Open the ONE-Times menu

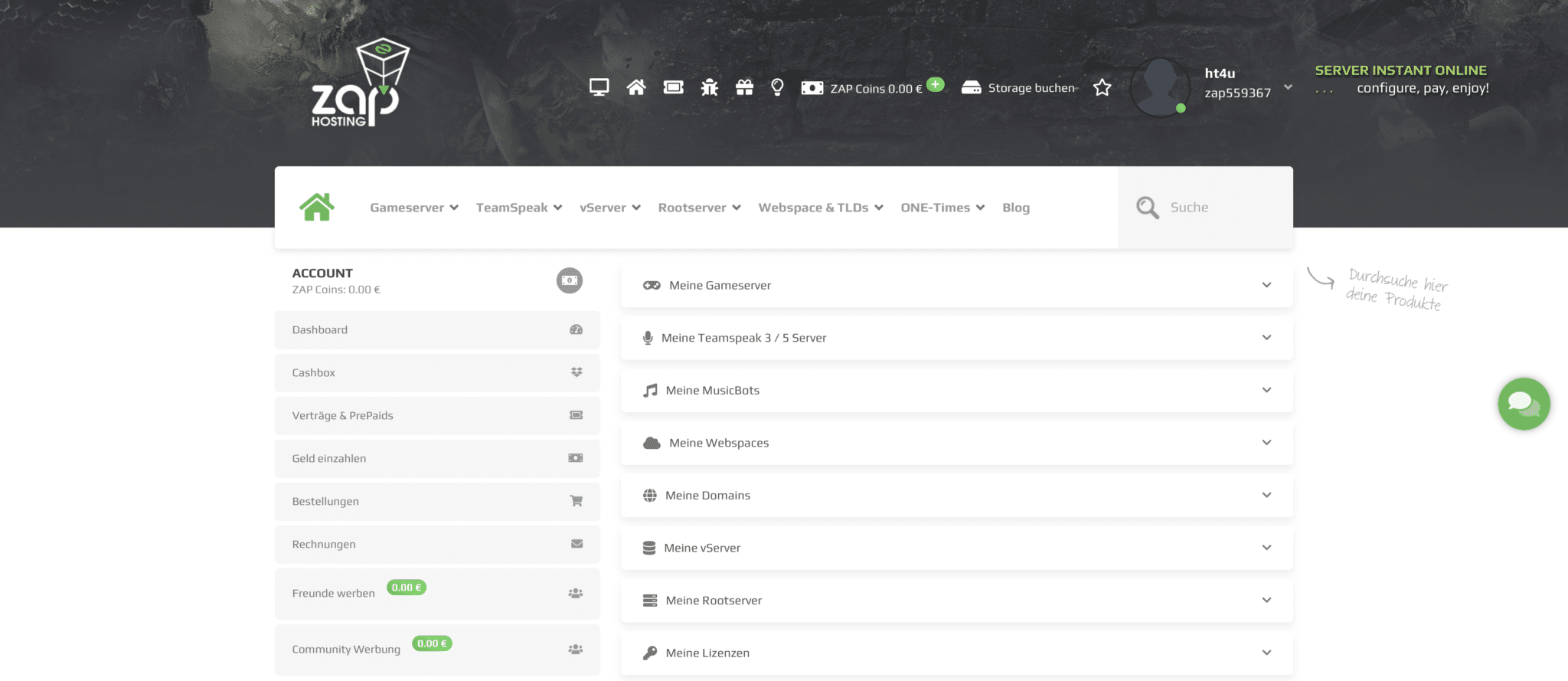point(942,208)
